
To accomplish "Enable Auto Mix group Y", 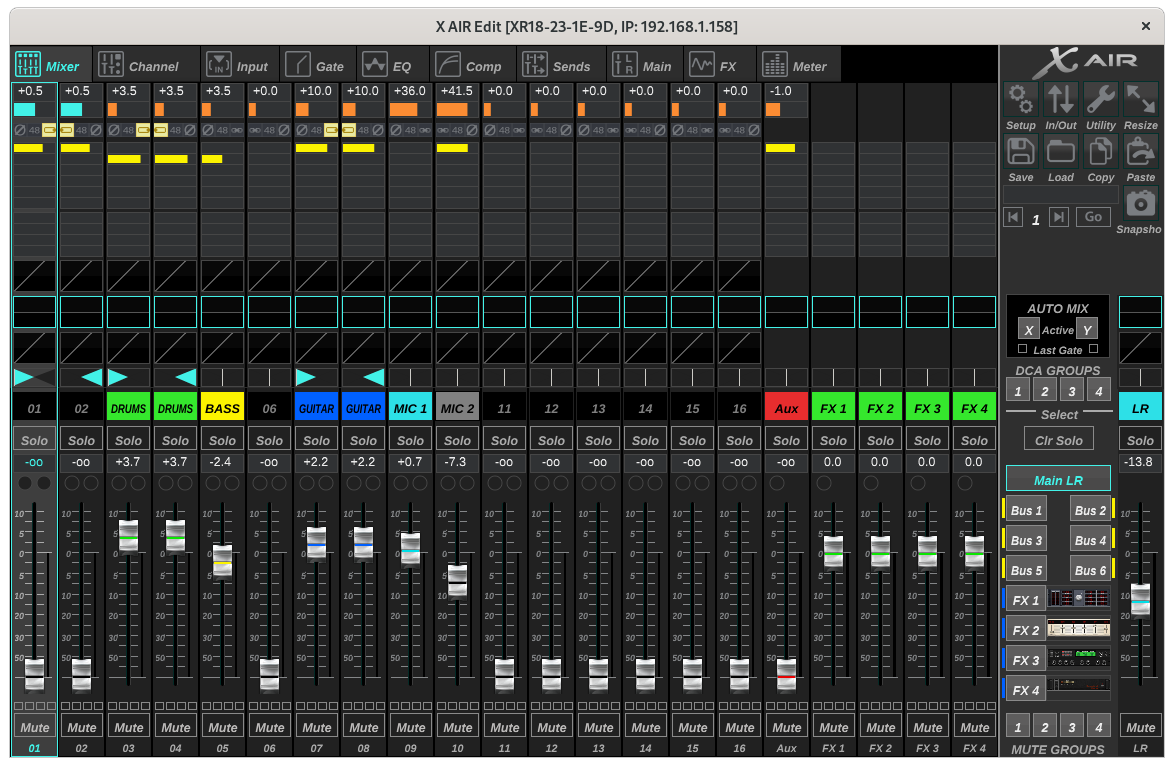I will click(x=1086, y=330).
